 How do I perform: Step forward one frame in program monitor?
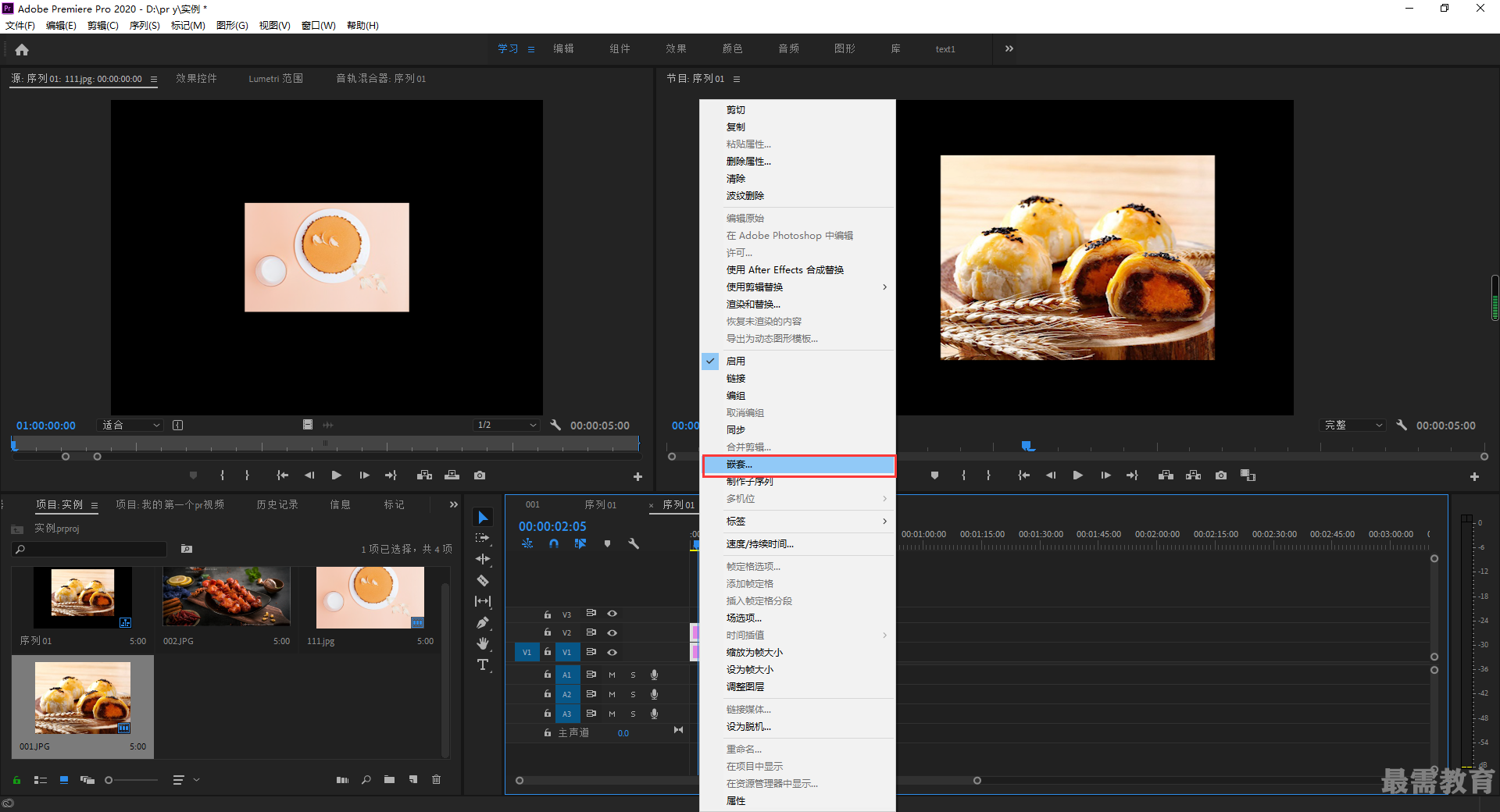(1105, 475)
